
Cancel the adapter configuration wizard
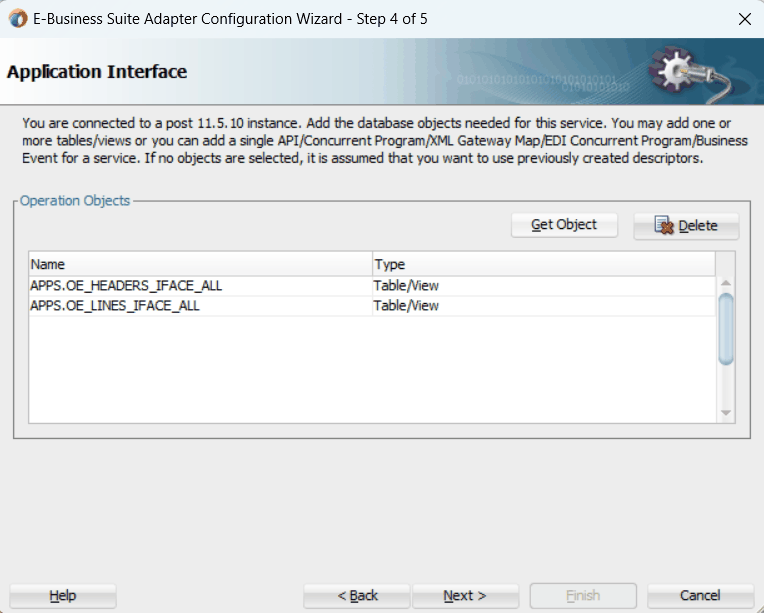point(700,595)
